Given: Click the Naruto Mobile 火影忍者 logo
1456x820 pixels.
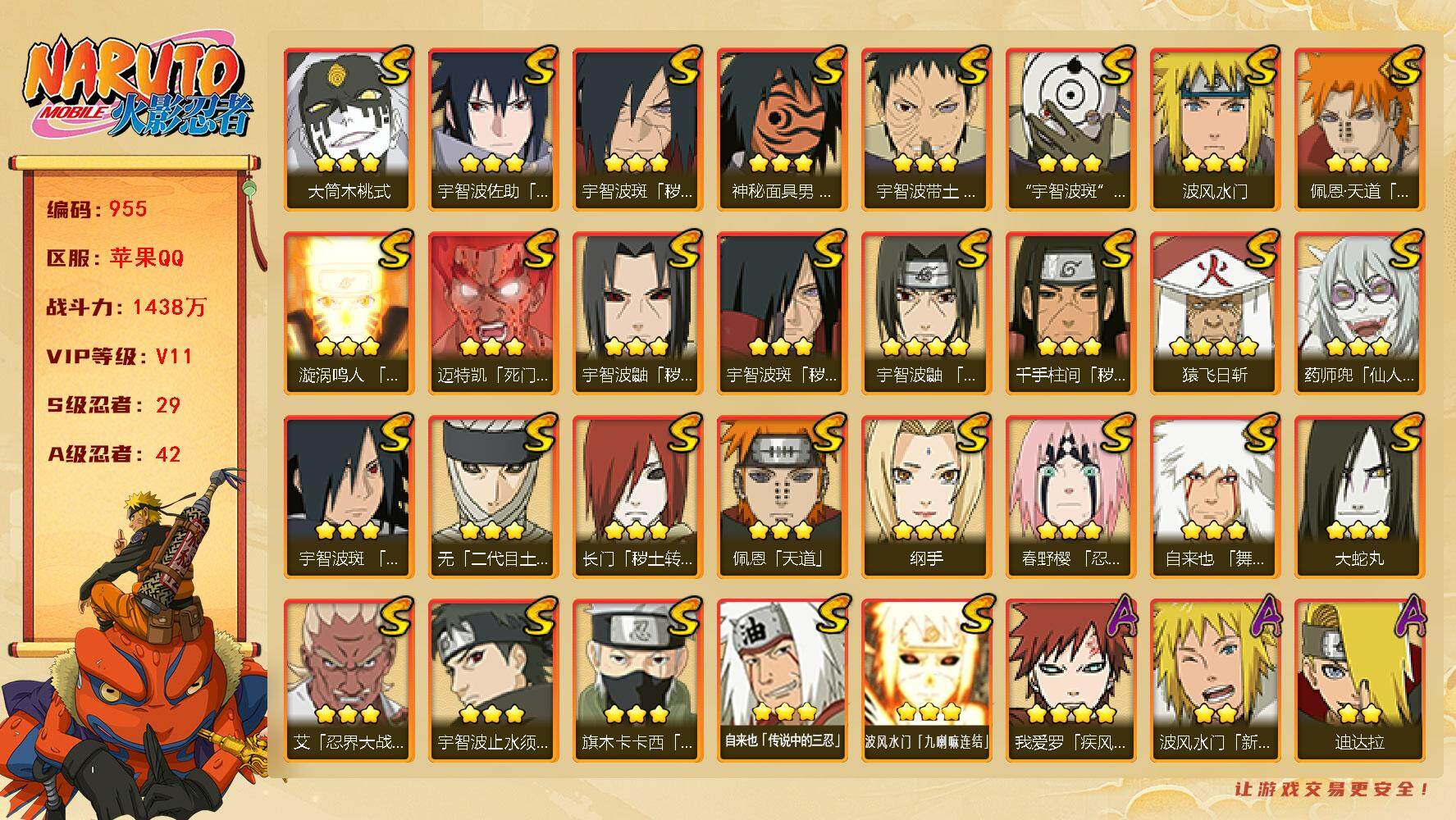Looking at the screenshot, I should coord(138,90).
